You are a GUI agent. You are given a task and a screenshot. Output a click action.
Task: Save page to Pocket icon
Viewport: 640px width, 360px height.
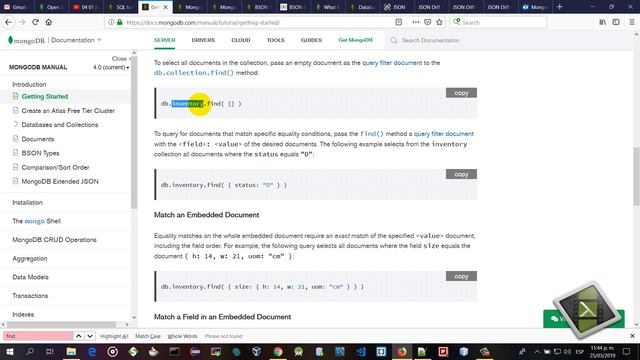tap(427, 22)
